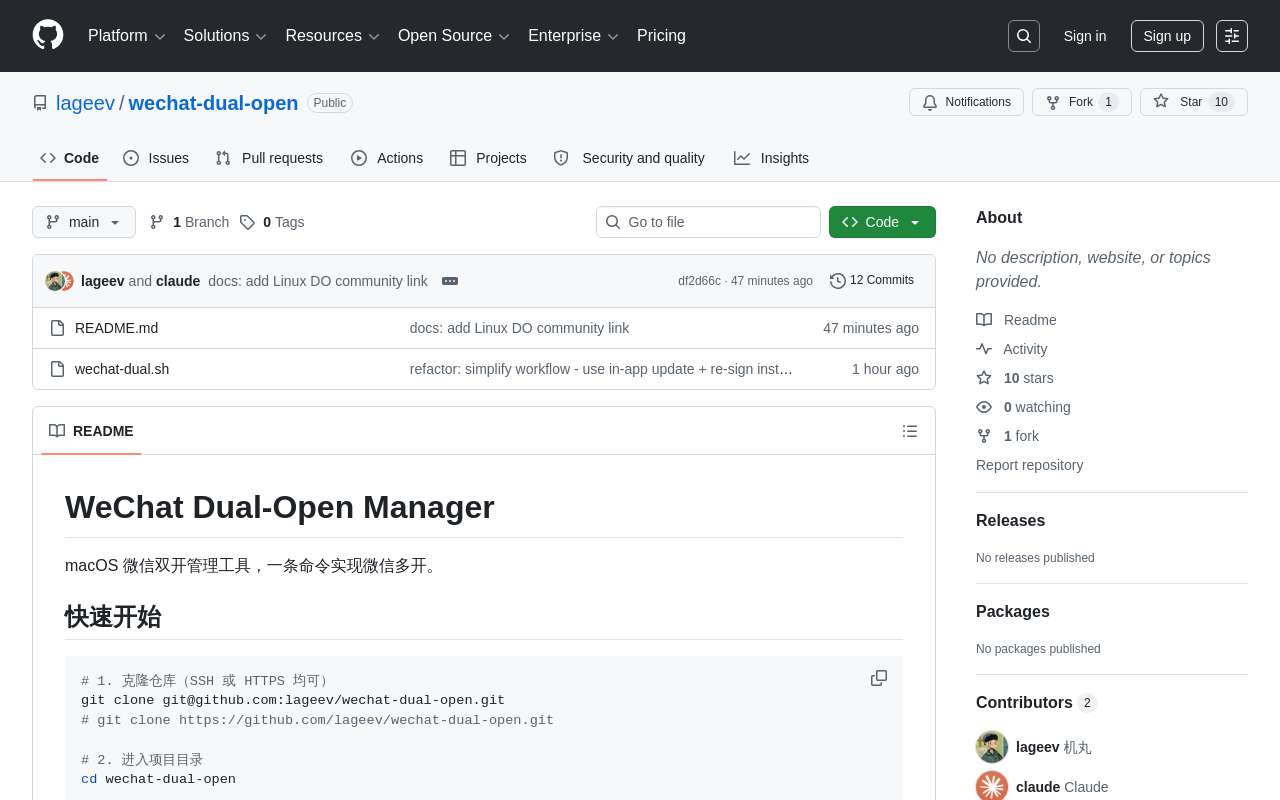
Task: Click the claude avatar in Contributors
Action: tap(992, 787)
